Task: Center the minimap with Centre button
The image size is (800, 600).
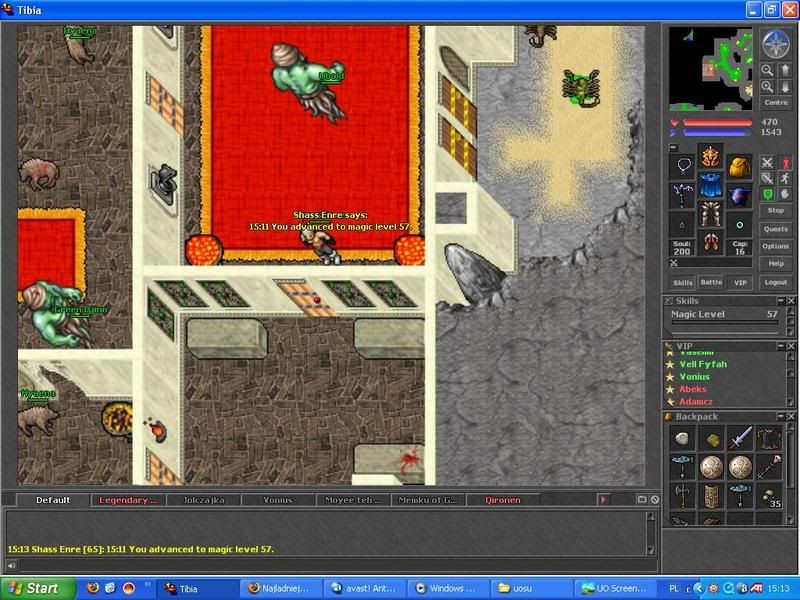Action: pos(776,103)
